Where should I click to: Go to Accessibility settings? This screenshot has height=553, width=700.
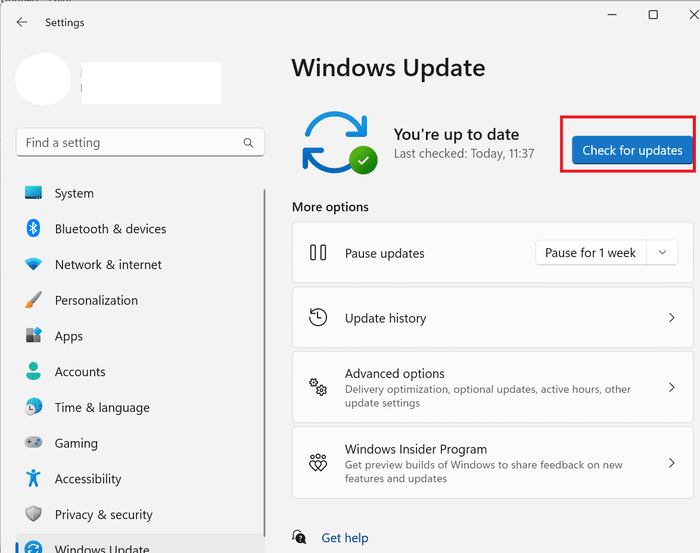pyautogui.click(x=140, y=479)
